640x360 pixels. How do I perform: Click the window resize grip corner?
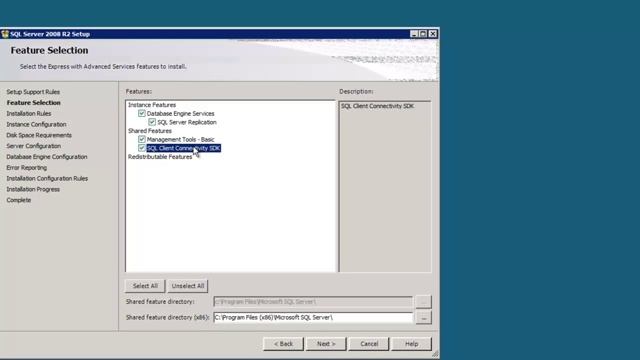(435, 354)
